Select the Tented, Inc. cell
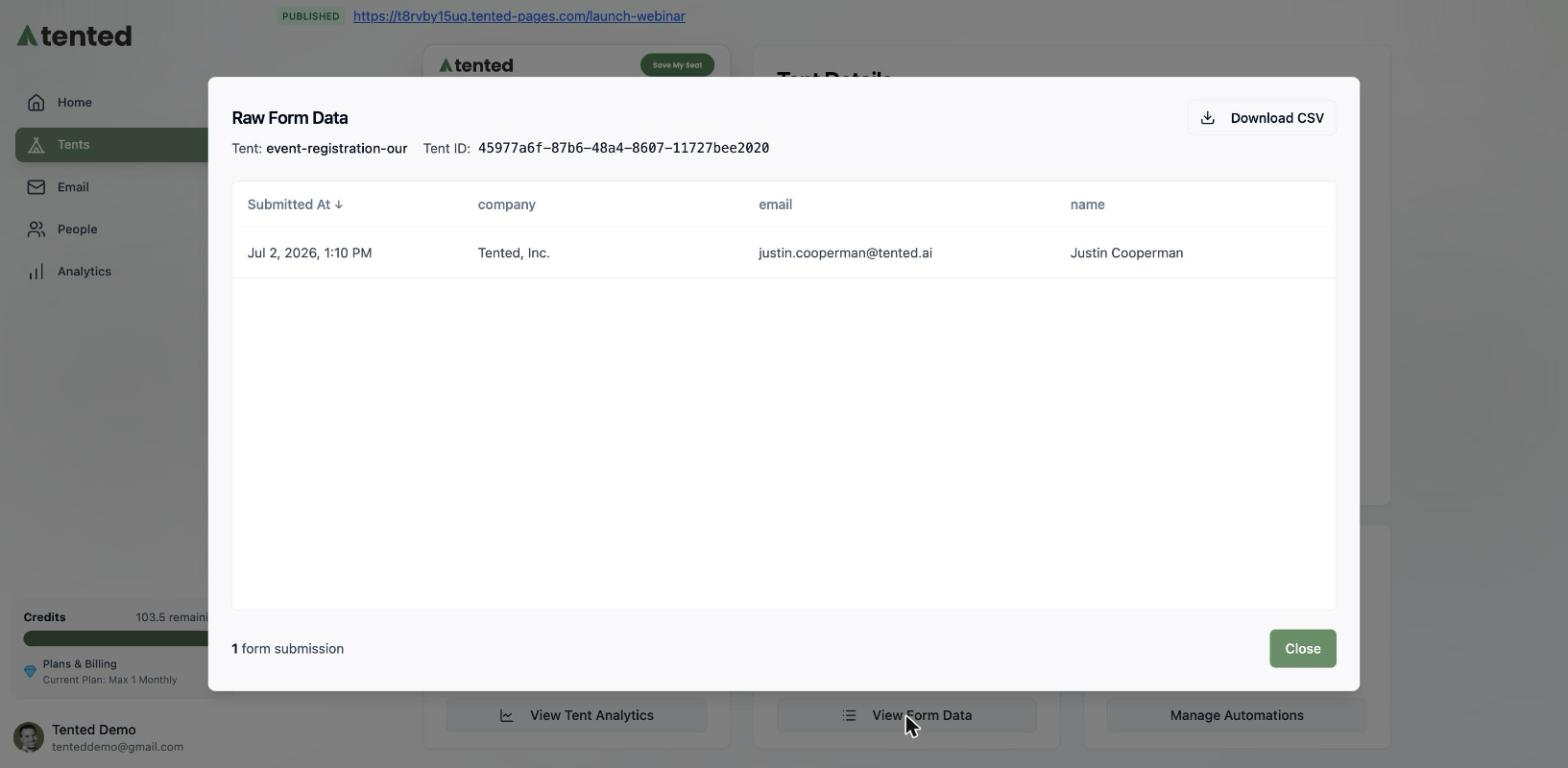The width and height of the screenshot is (1568, 768). [x=513, y=253]
